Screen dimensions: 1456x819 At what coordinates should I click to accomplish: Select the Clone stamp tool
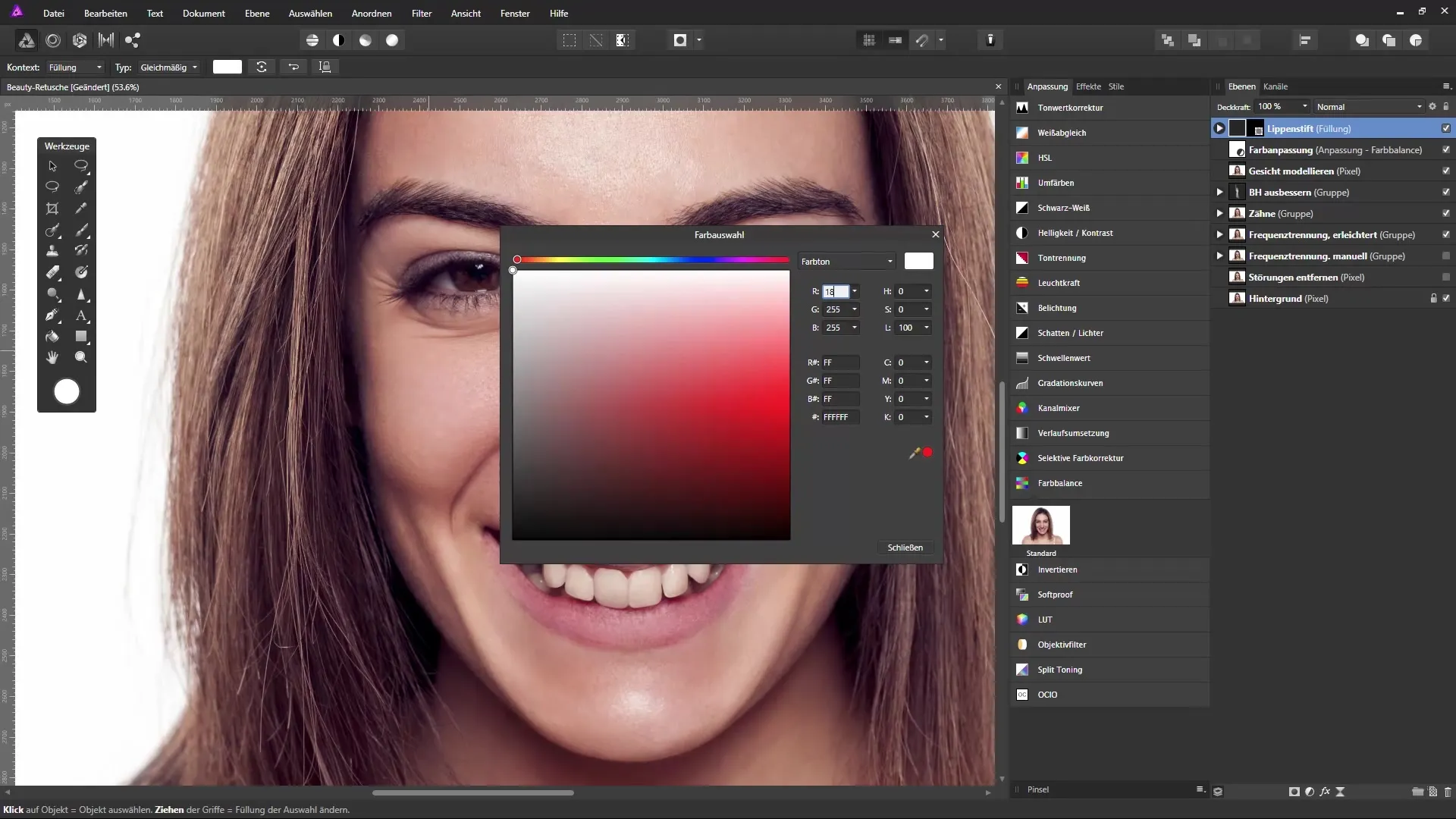click(x=52, y=250)
